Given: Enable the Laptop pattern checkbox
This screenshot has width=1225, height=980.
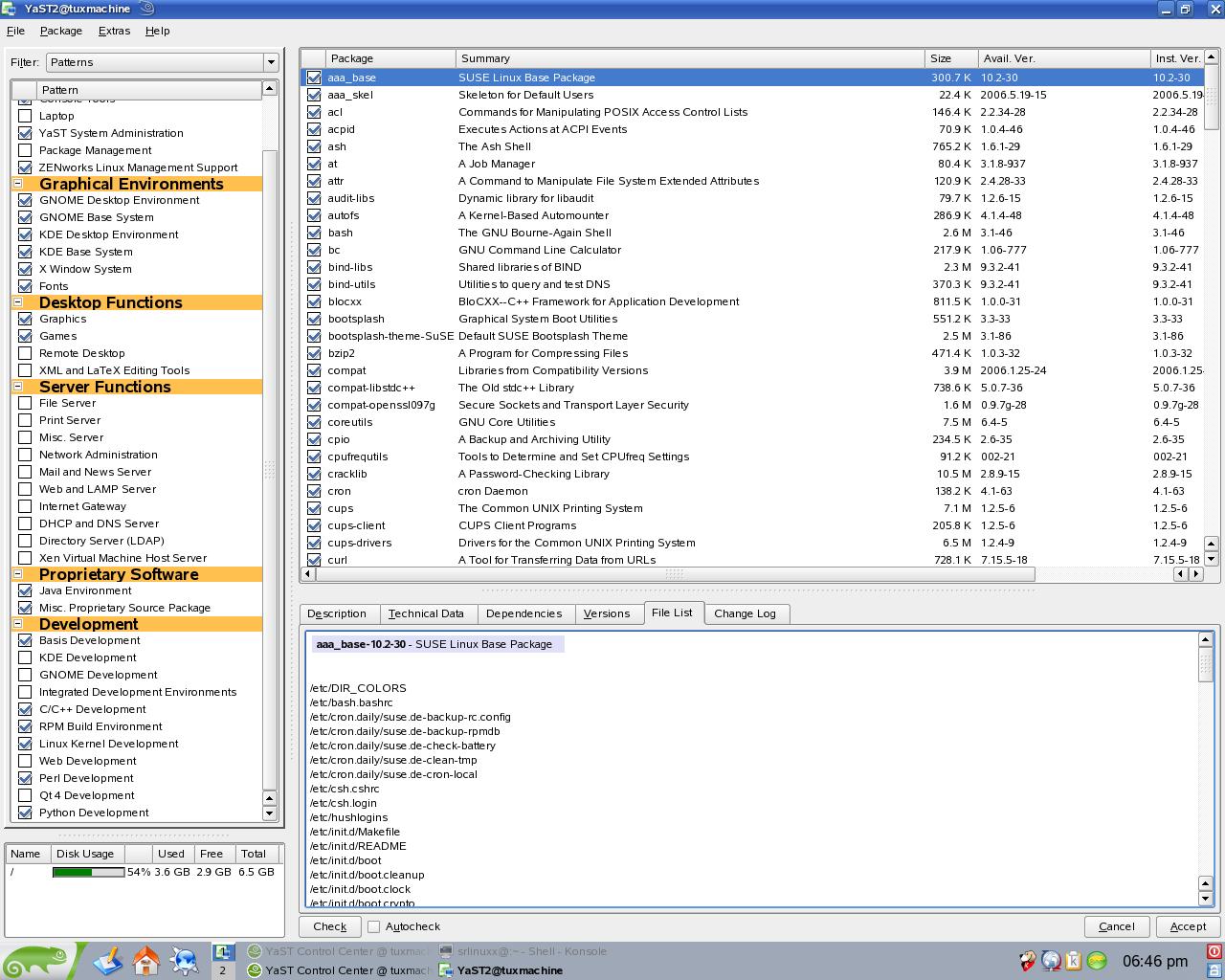Looking at the screenshot, I should click(25, 116).
